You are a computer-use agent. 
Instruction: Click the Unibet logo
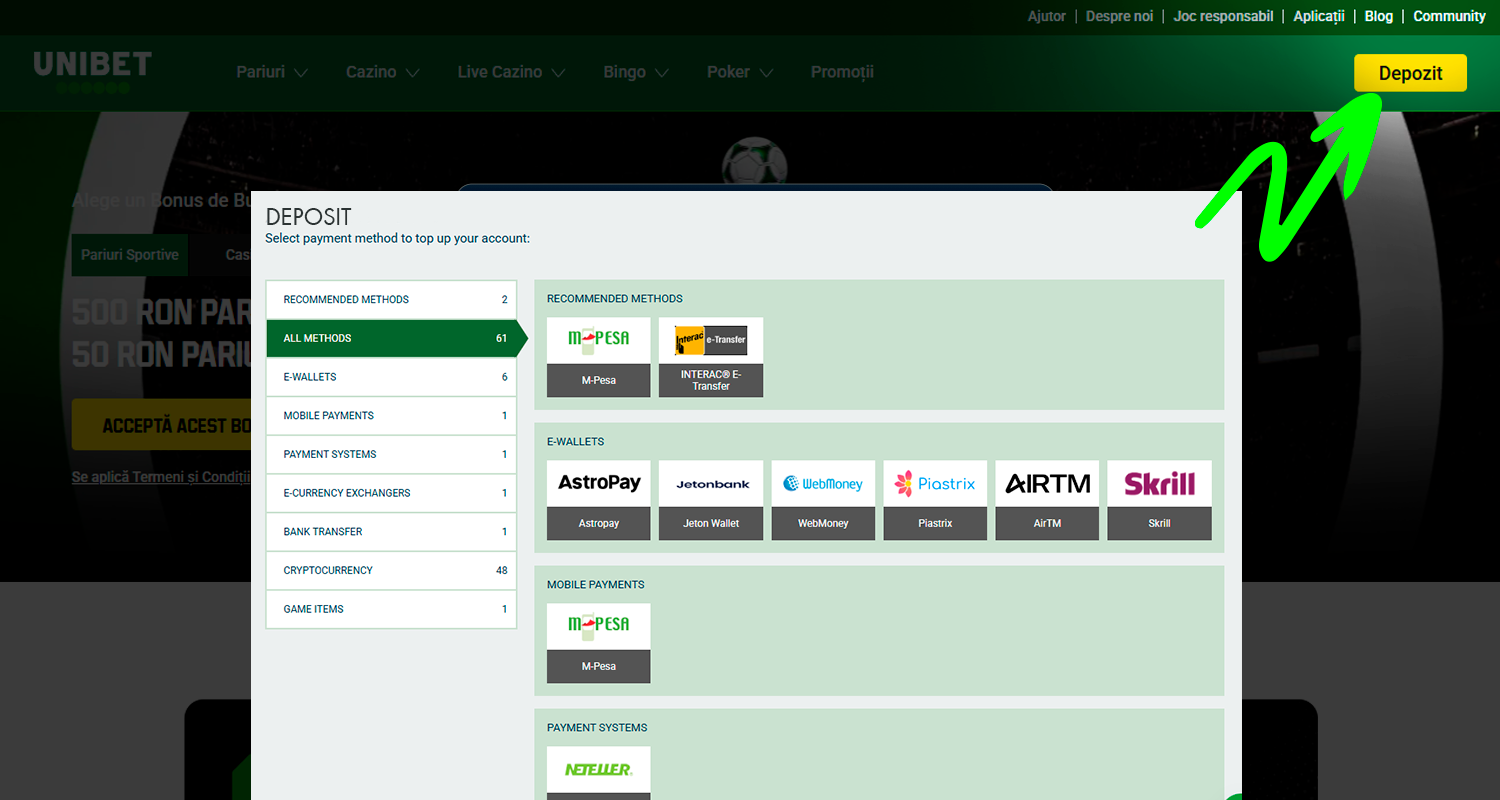[92, 72]
